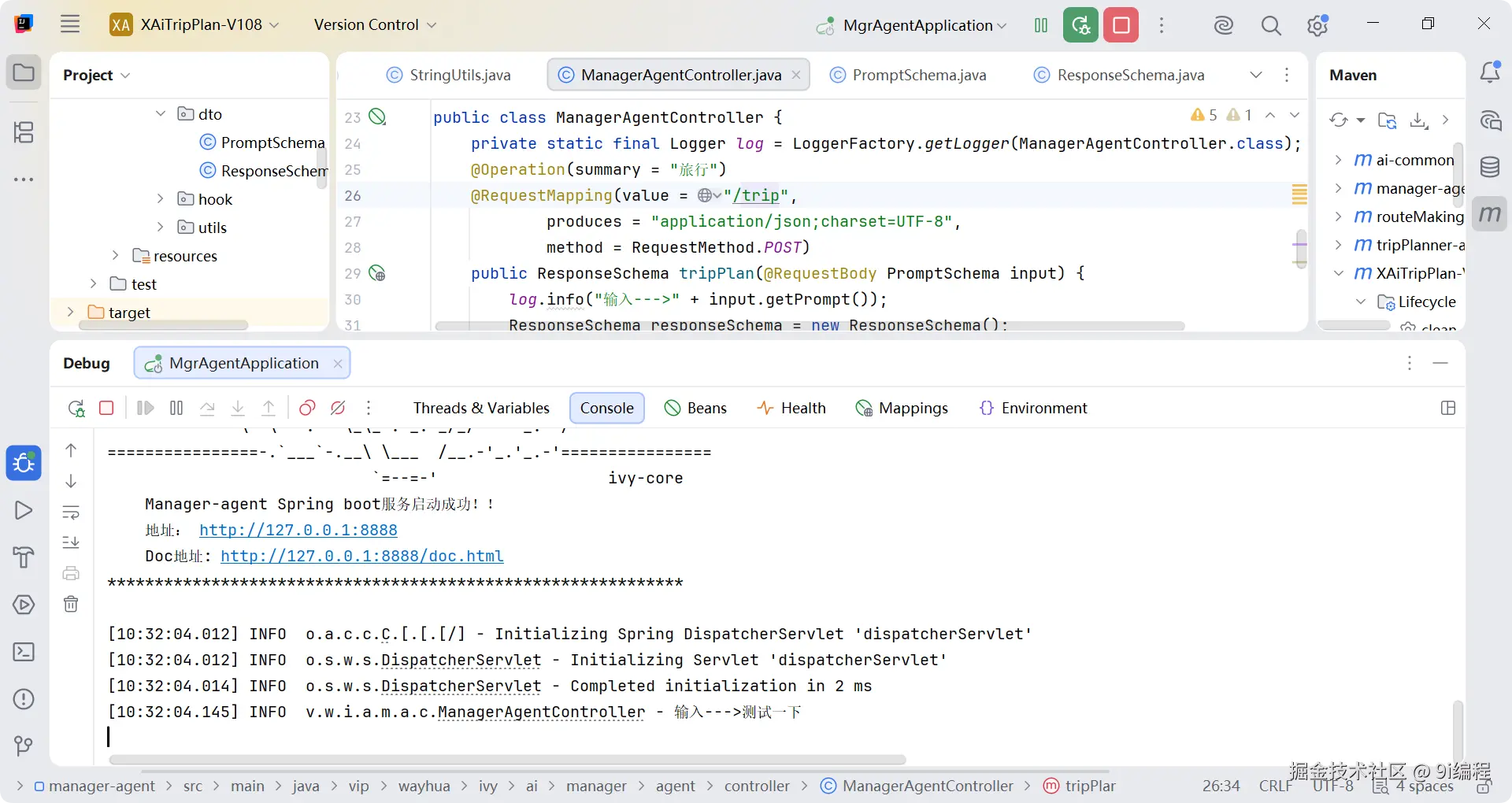
Task: Collapse the Lifecycle Maven node
Action: pyautogui.click(x=1360, y=302)
